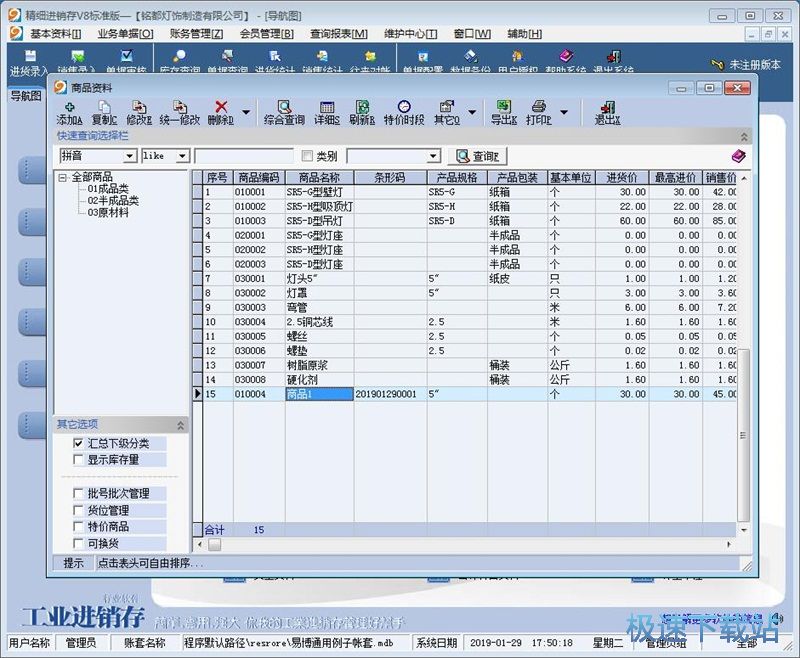Tick the 货位管理 checkbox
The width and height of the screenshot is (800, 658).
click(x=78, y=510)
